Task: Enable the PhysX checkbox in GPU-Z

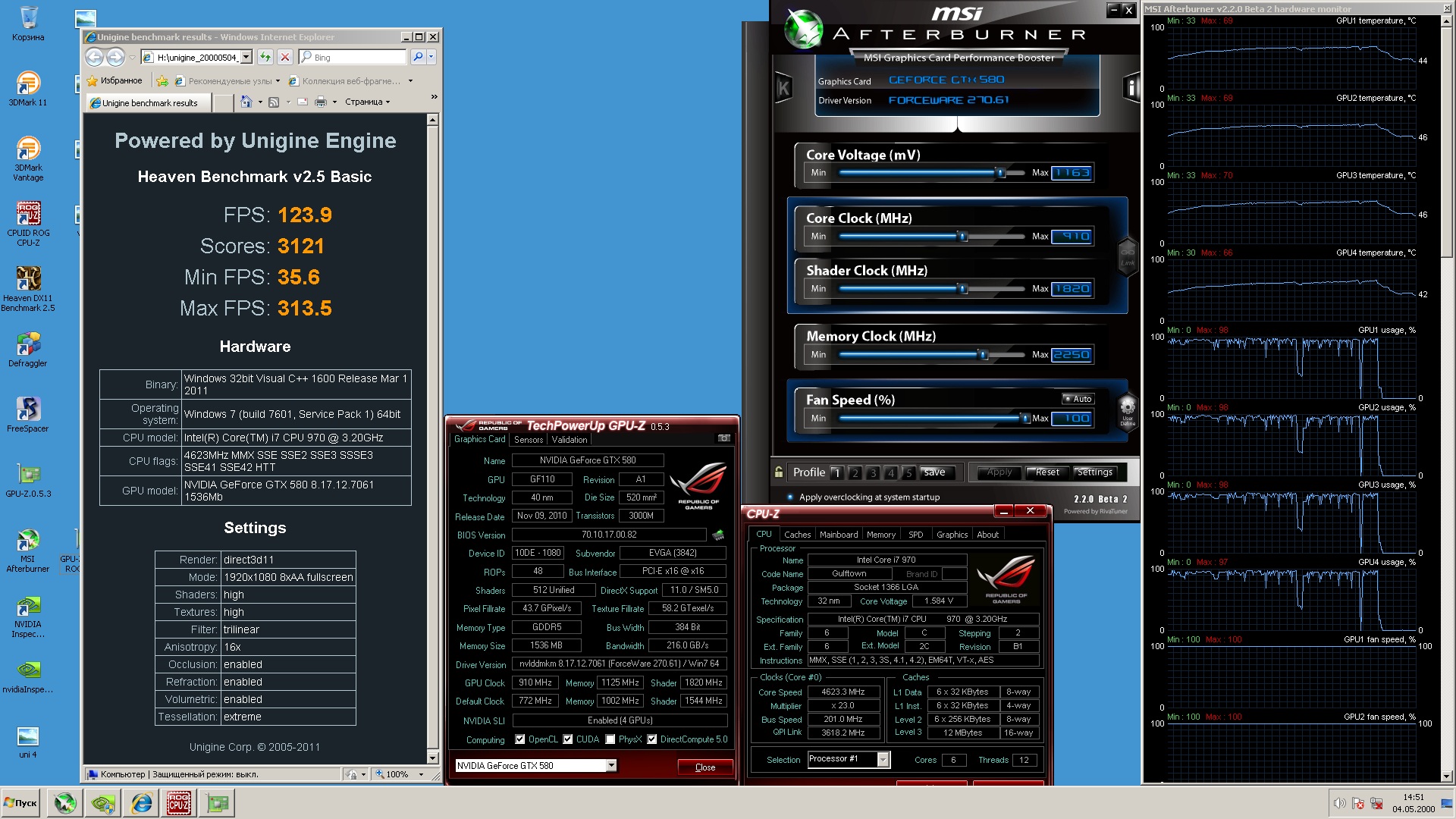Action: coord(610,739)
